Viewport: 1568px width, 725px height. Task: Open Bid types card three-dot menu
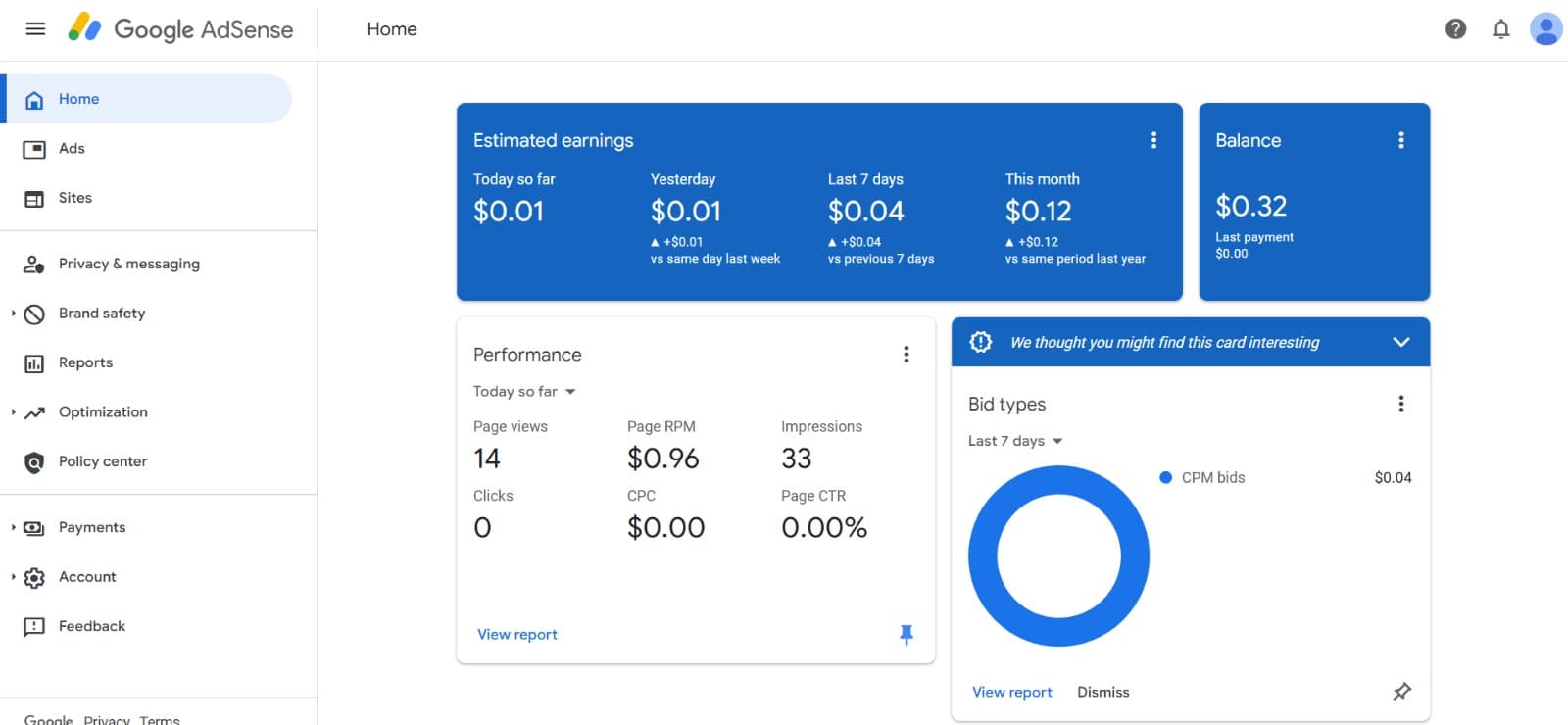point(1401,404)
